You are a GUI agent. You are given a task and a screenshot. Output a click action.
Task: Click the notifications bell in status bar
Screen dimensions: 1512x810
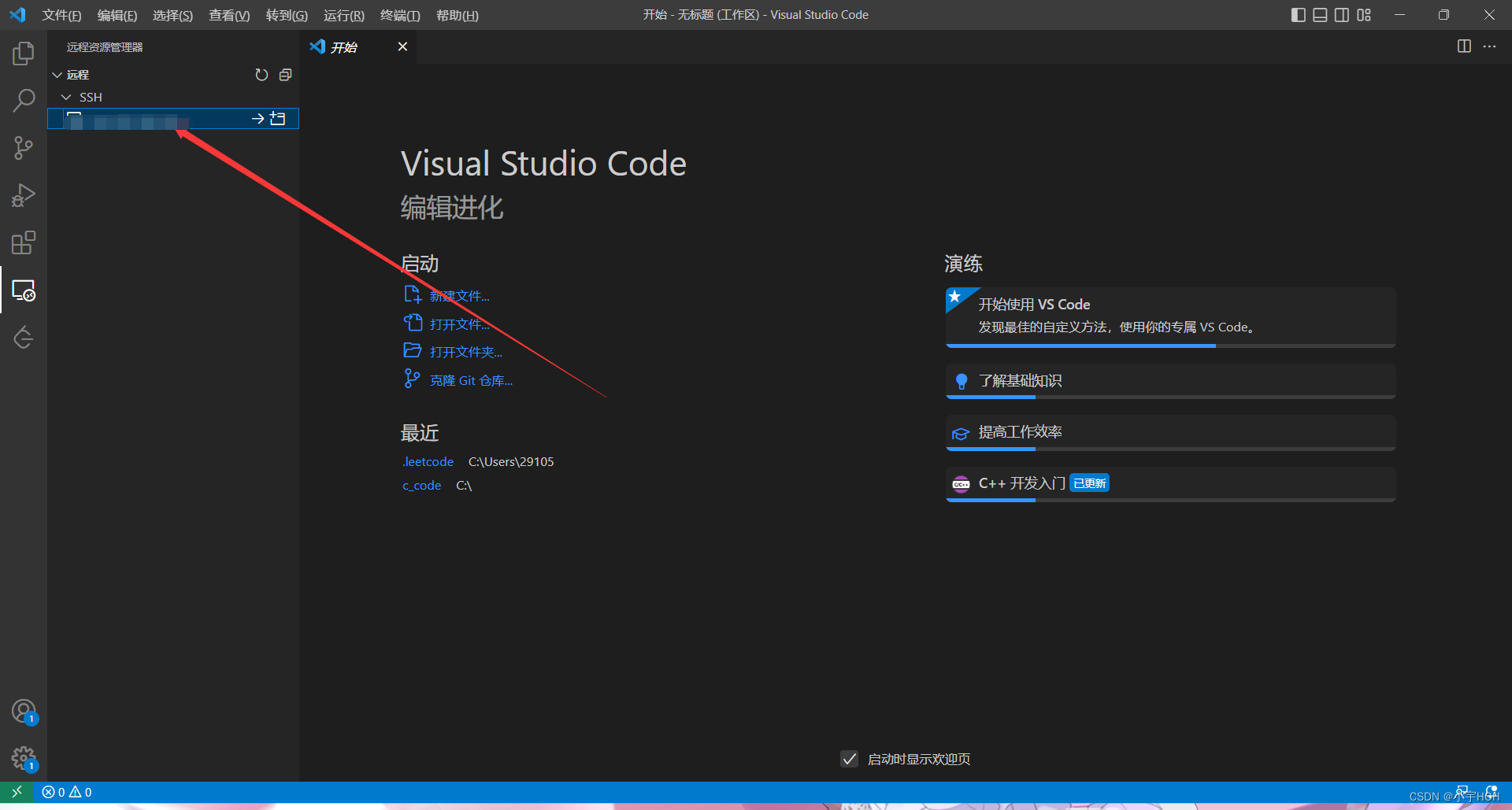[x=1492, y=792]
